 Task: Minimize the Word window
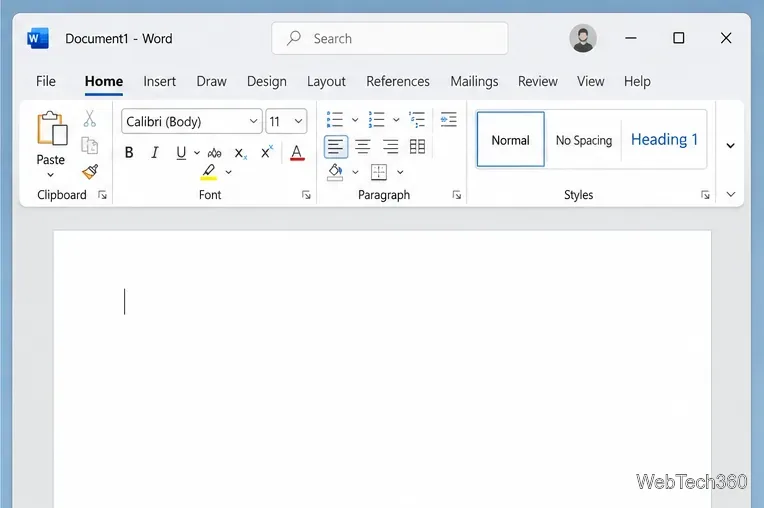coord(631,38)
